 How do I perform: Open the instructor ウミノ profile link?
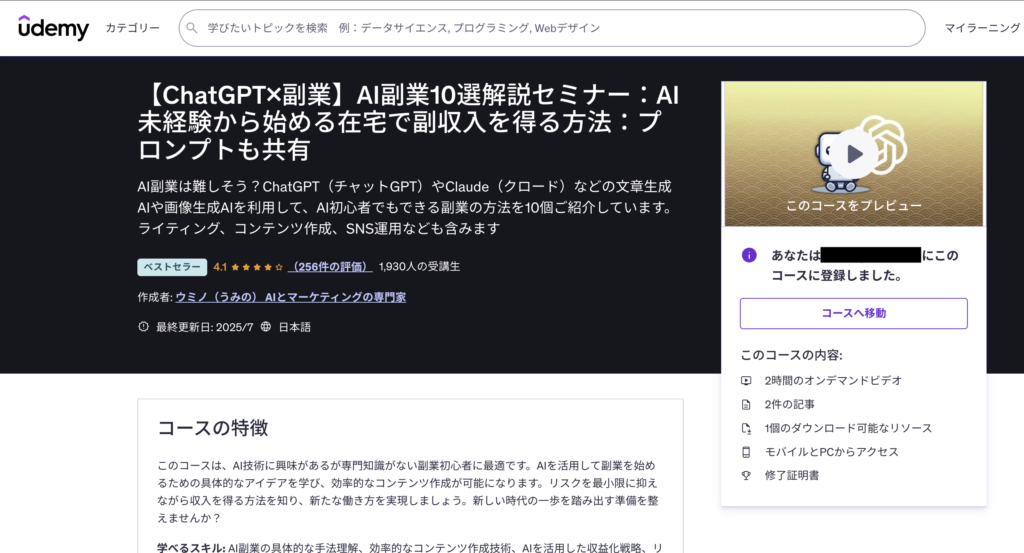click(x=290, y=297)
